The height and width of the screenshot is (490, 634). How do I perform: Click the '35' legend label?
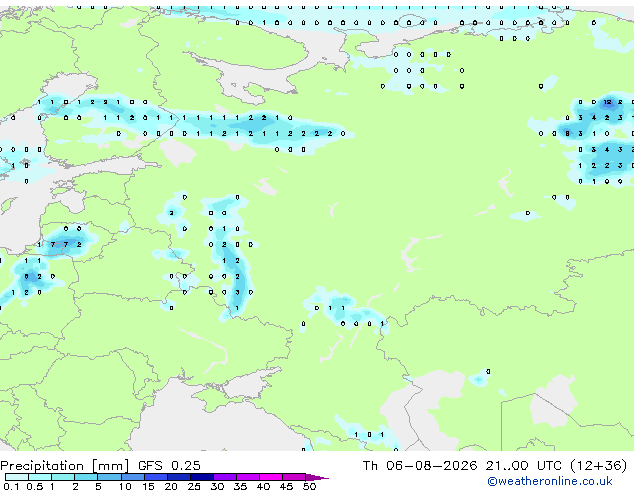tap(240, 486)
